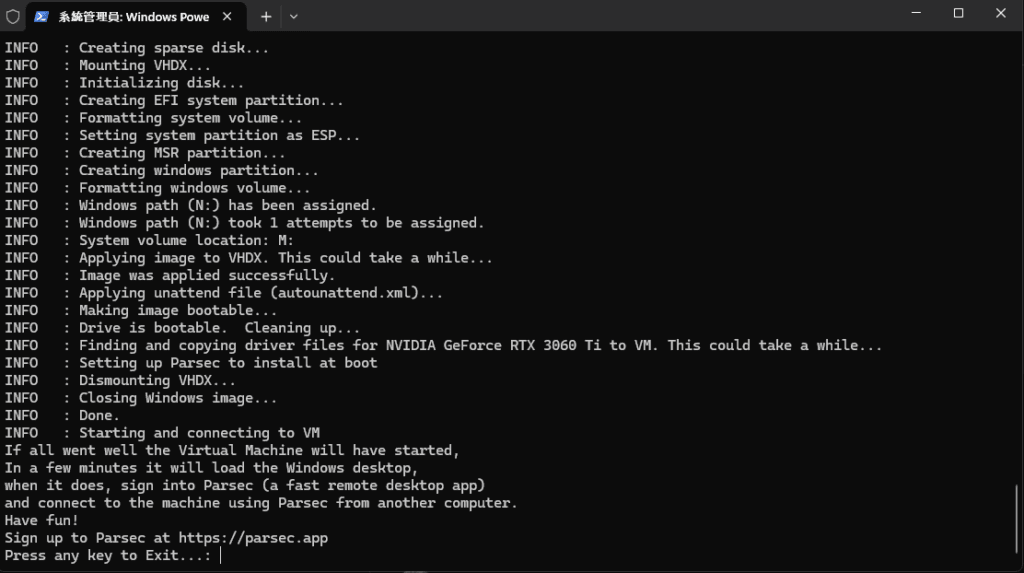Image resolution: width=1024 pixels, height=573 pixels.
Task: Click the "Dismounting VHDX..." log line
Action: click(157, 380)
